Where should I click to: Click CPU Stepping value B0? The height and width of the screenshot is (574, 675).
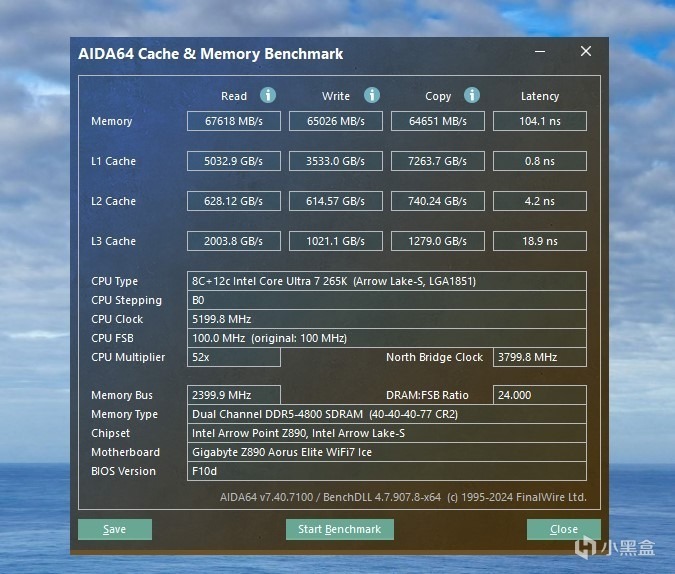pyautogui.click(x=387, y=300)
